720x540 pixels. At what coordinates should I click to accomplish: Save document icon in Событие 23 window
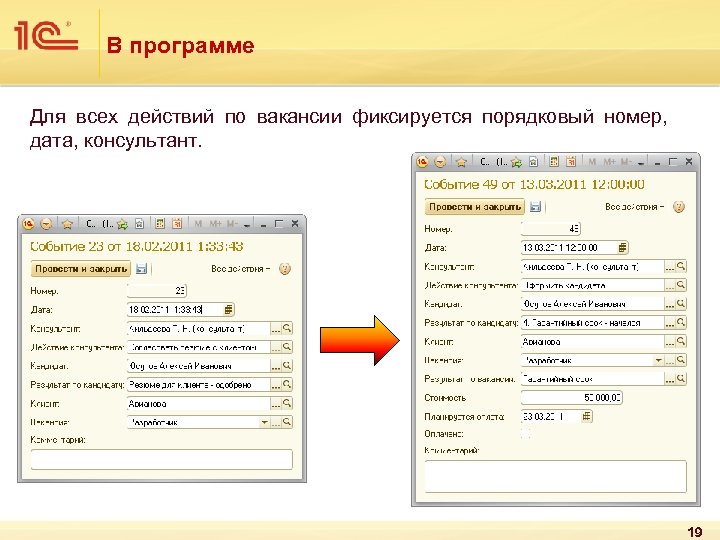click(x=141, y=269)
